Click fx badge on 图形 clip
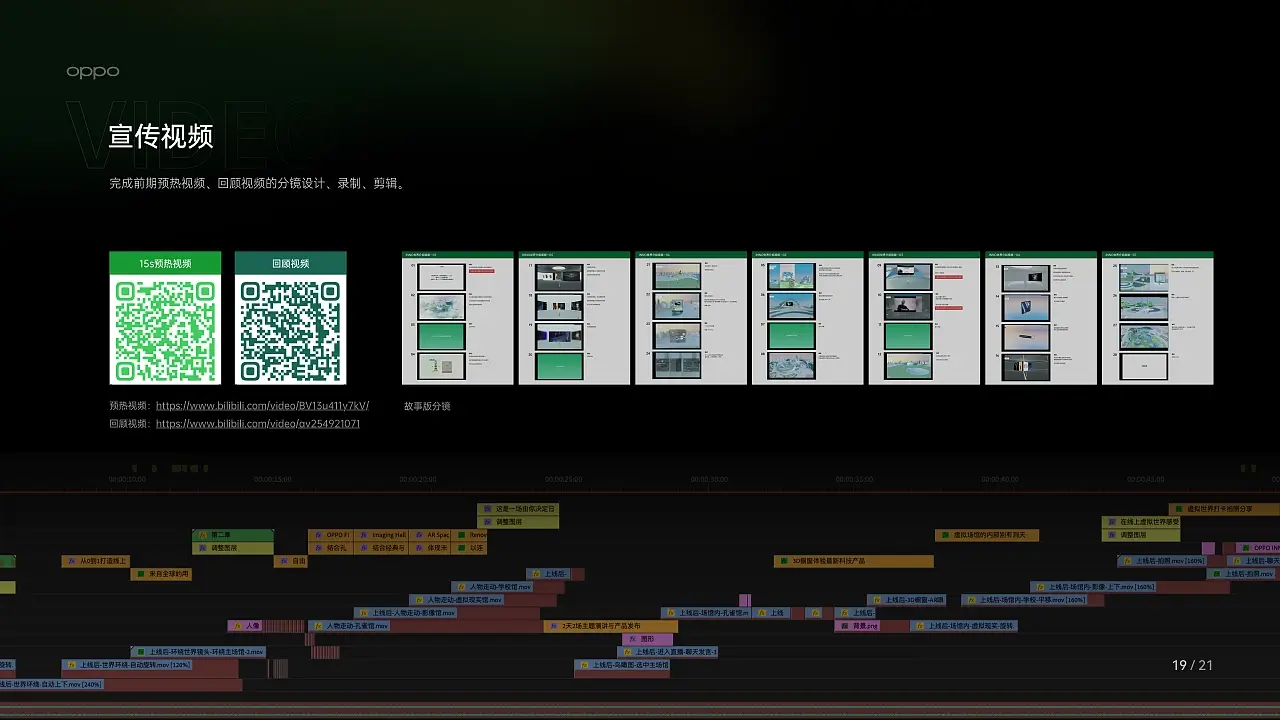 click(632, 639)
